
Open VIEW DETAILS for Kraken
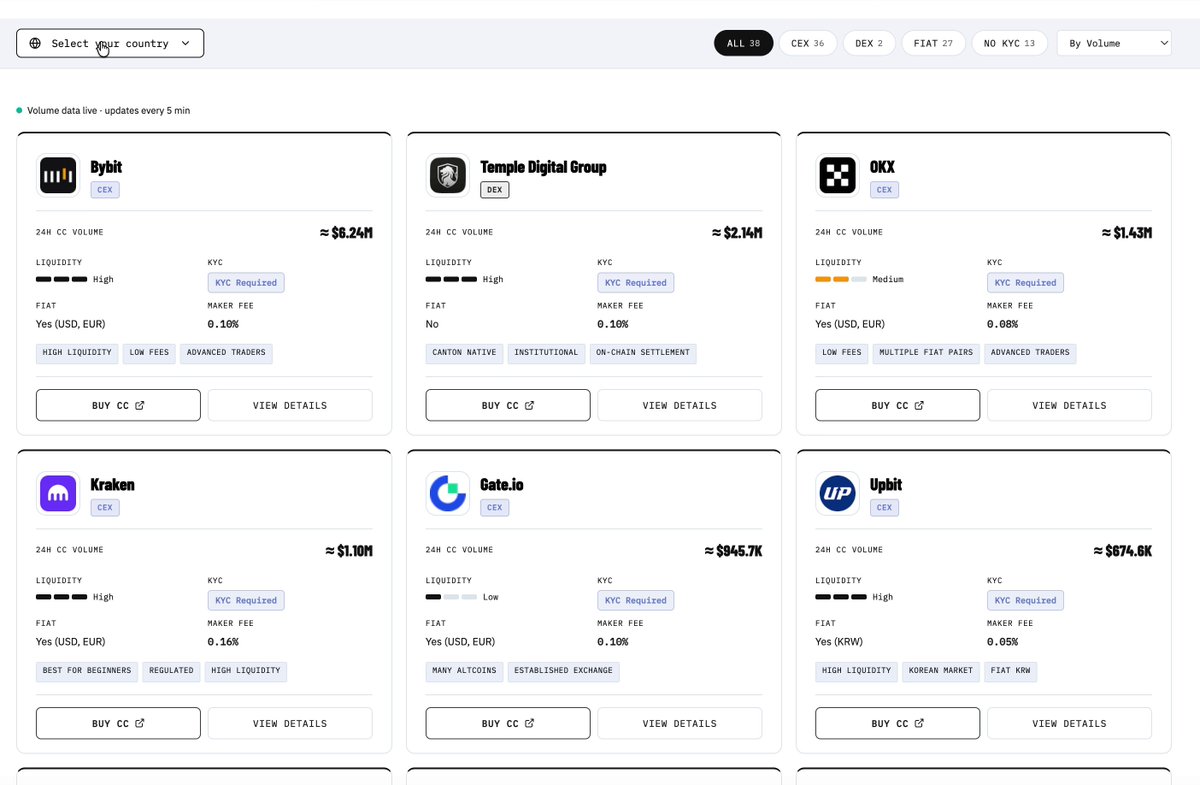tap(290, 723)
